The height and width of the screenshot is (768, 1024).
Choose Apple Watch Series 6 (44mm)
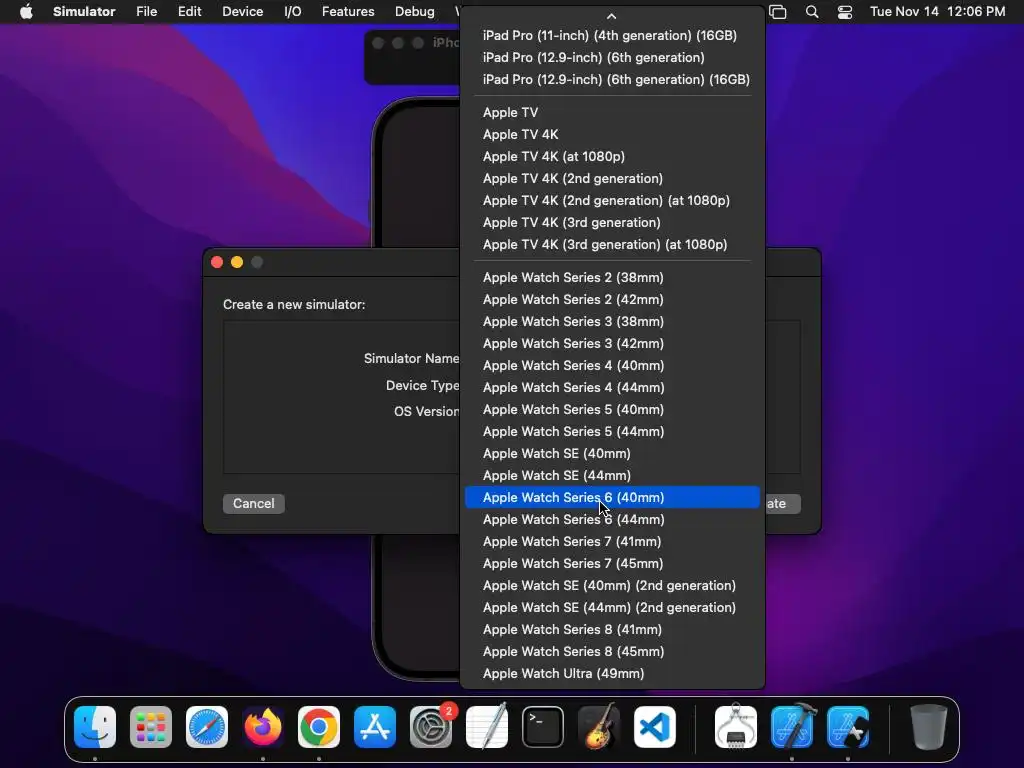click(x=613, y=520)
